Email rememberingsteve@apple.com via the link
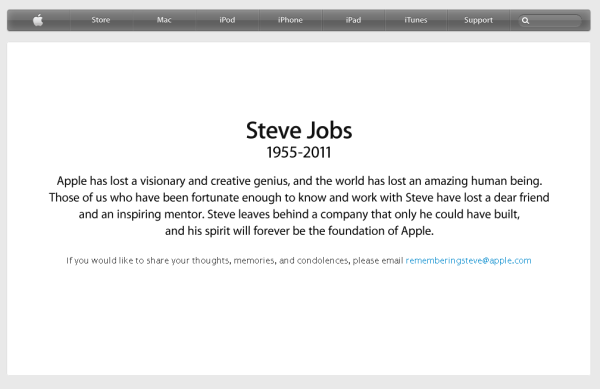The height and width of the screenshot is (389, 600). 468,260
